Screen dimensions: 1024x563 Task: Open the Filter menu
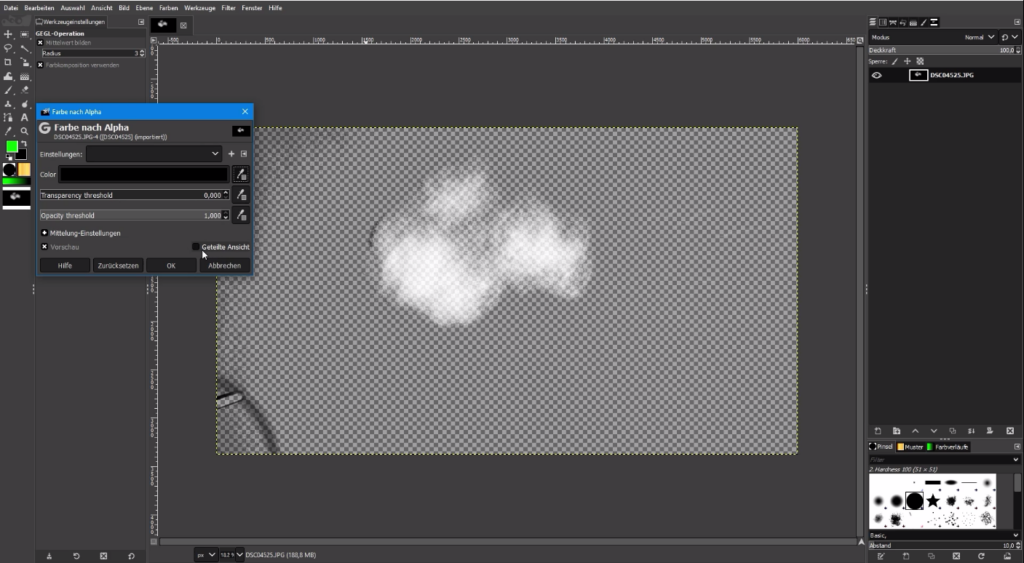[229, 7]
